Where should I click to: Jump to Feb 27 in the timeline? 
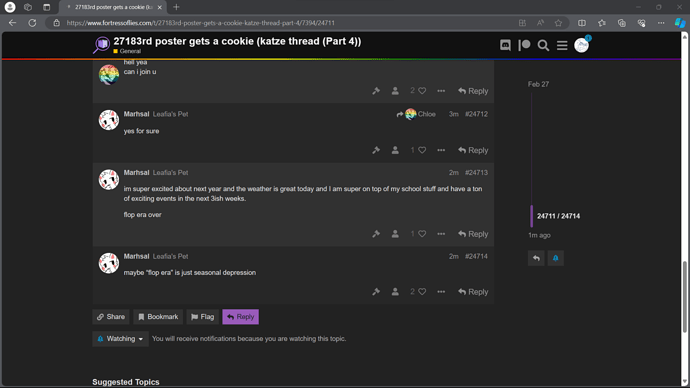tap(538, 84)
